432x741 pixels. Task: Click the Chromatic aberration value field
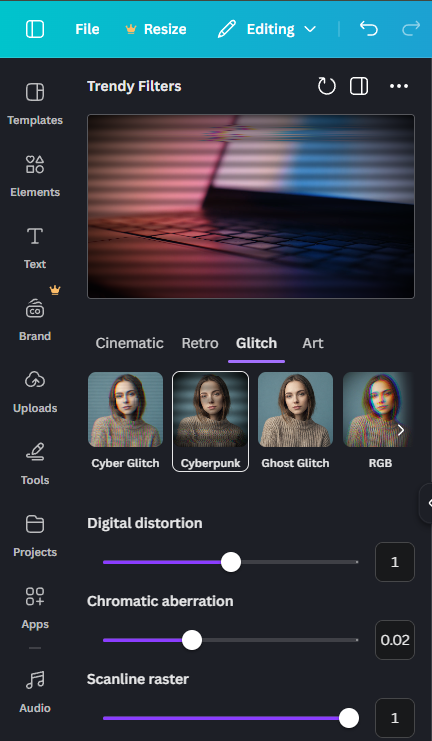point(395,640)
